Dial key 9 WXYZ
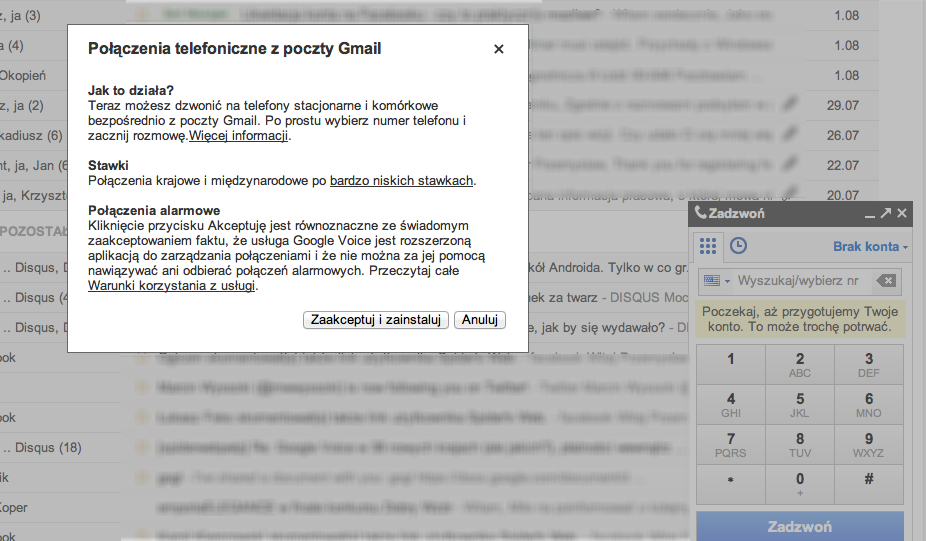 tap(869, 445)
